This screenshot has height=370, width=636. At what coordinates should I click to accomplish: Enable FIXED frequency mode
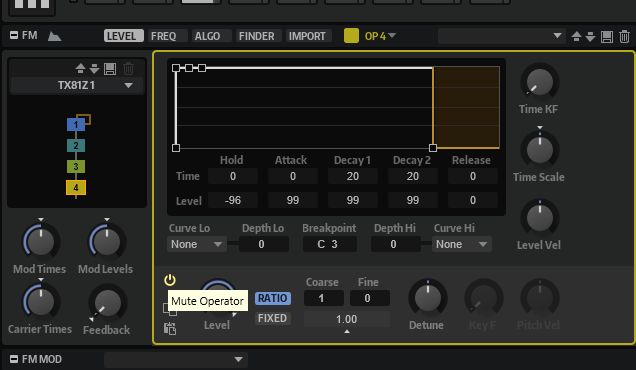click(x=273, y=318)
